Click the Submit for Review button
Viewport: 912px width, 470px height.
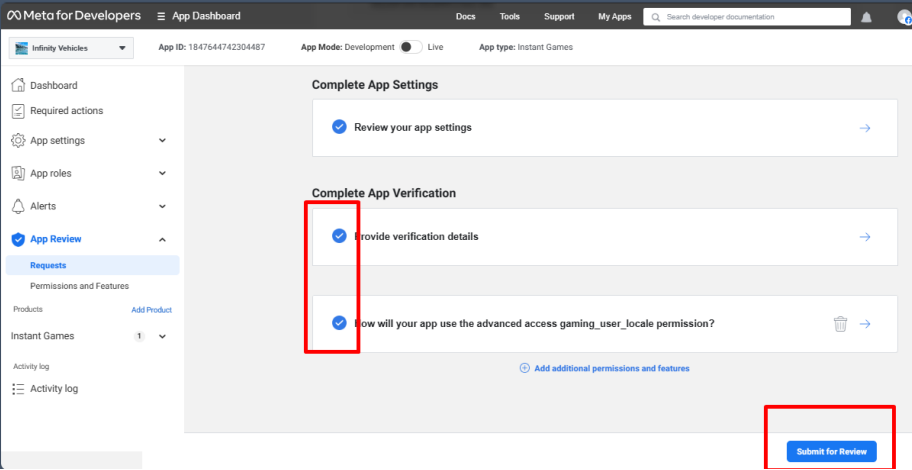point(831,451)
